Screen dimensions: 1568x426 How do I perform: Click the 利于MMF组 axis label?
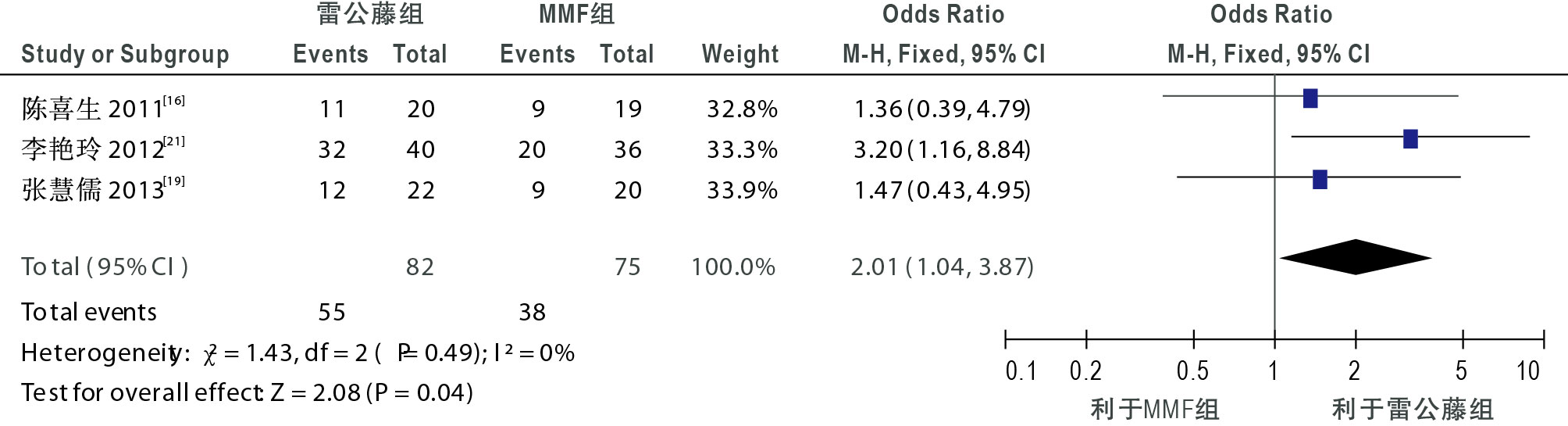(1154, 409)
